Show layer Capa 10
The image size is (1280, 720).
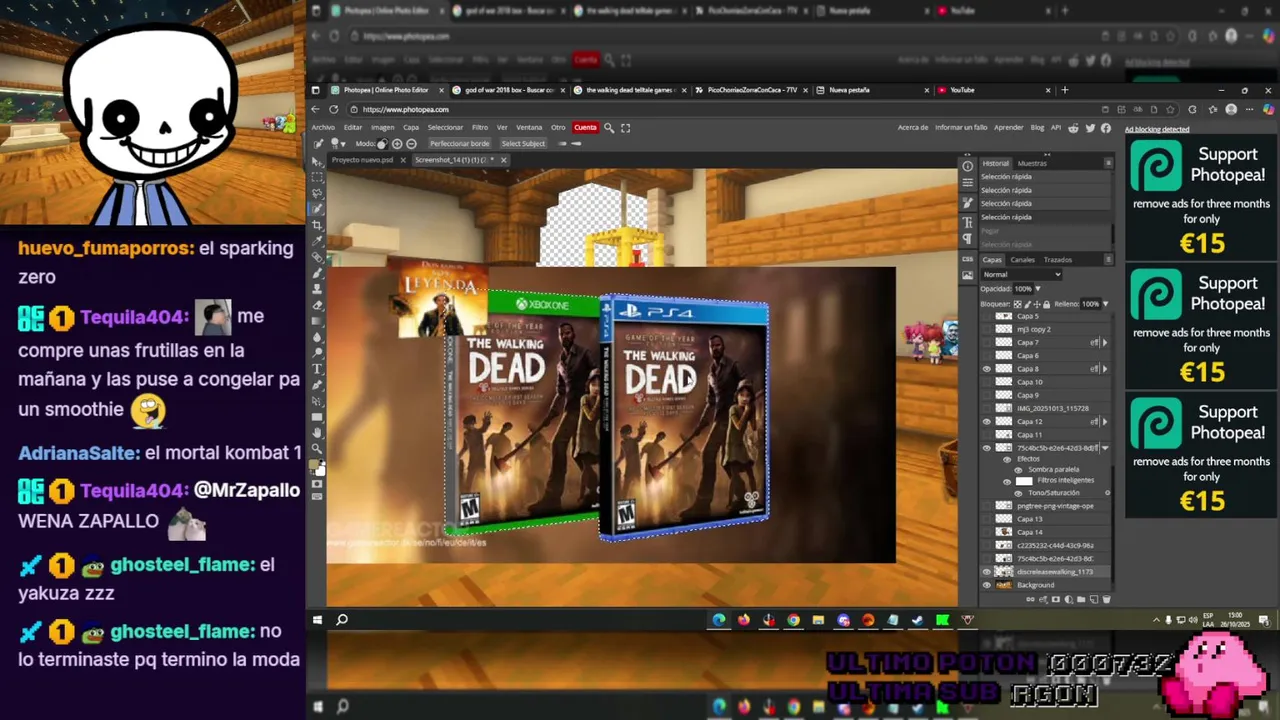point(987,382)
